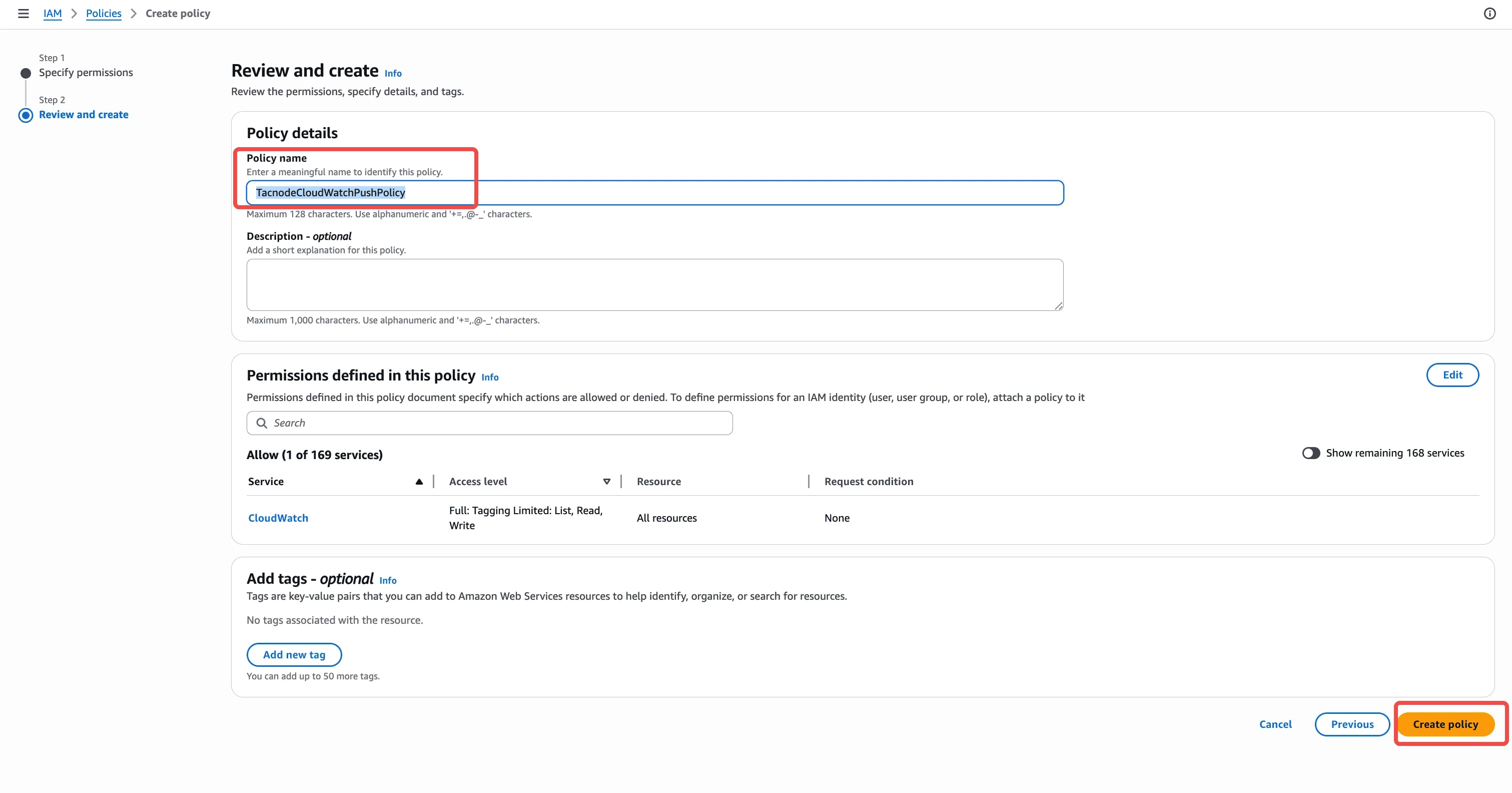Click the info circle icon at top right
Screen dimensions: 1512x793
(1489, 14)
